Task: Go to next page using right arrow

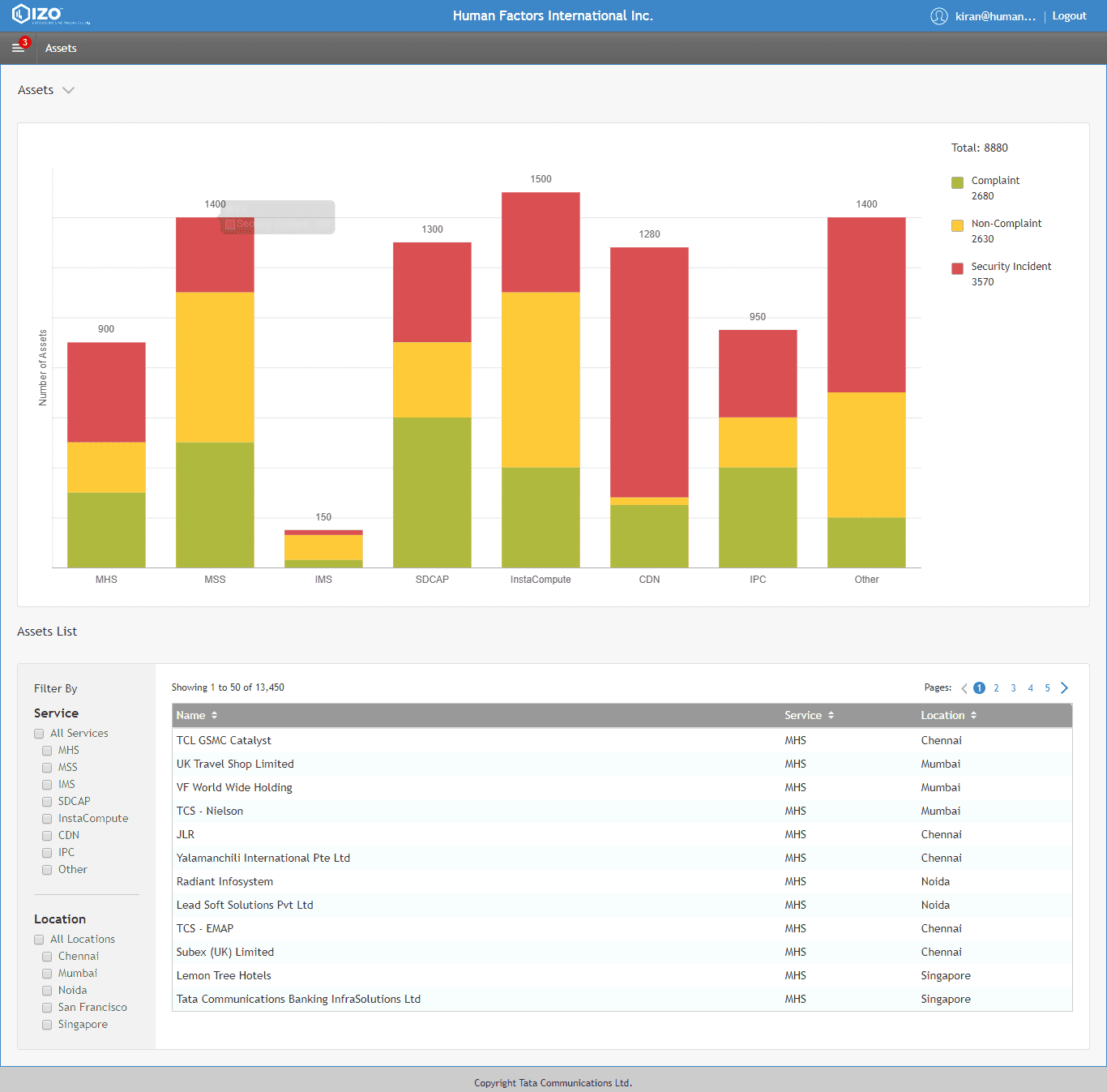Action: pyautogui.click(x=1065, y=688)
